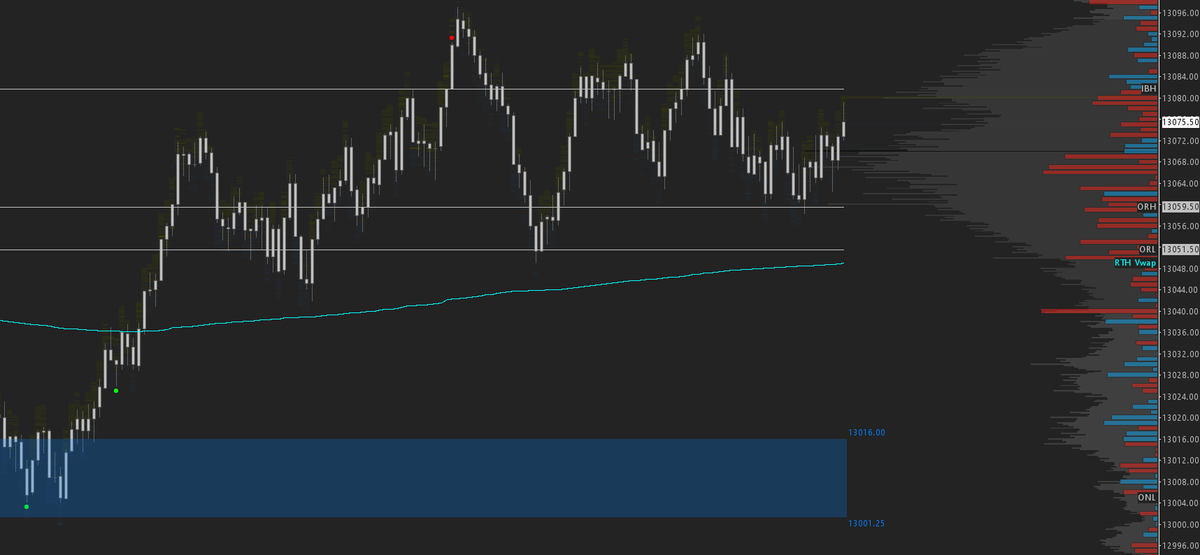
Task: Click the red dot marker at chart high
Action: 451,38
